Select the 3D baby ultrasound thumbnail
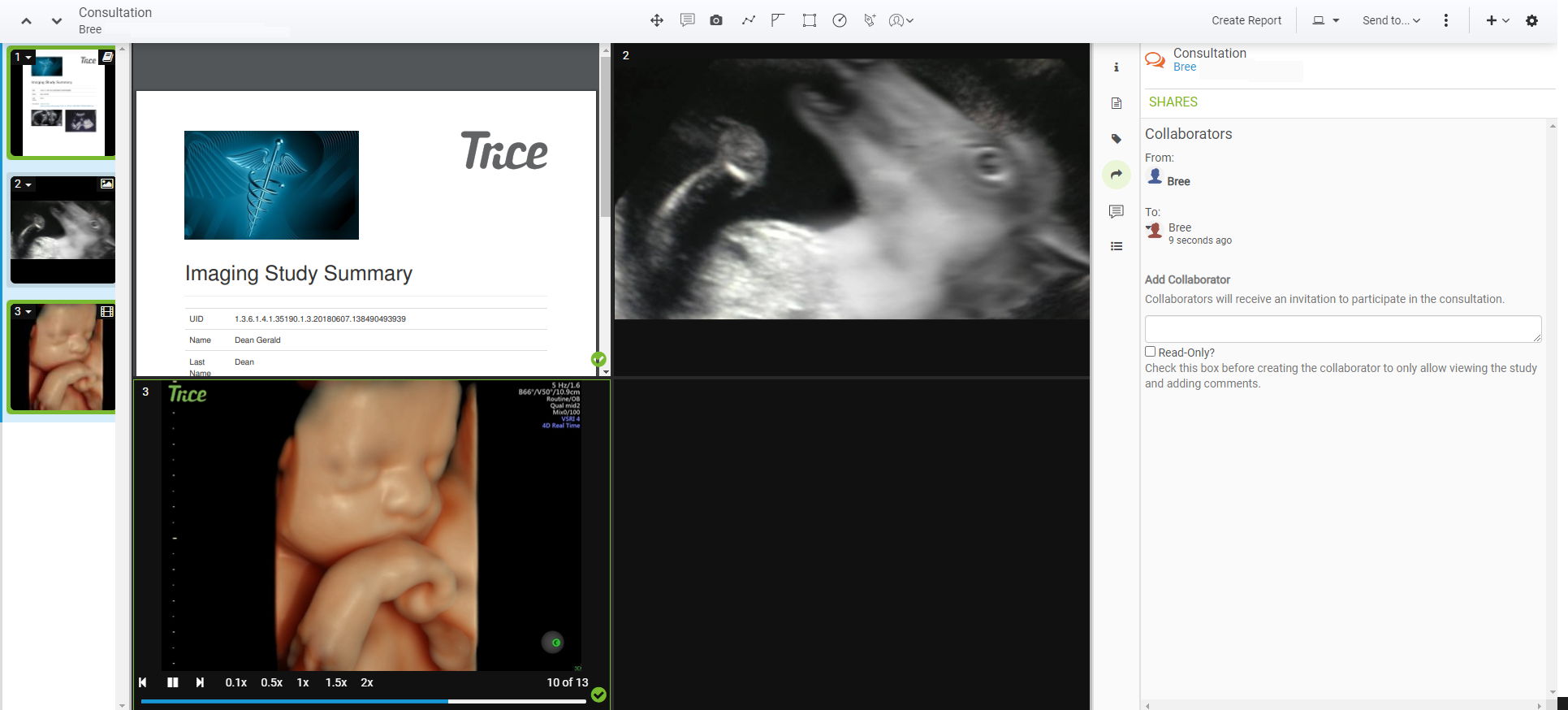This screenshot has width=1568, height=710. pos(63,357)
